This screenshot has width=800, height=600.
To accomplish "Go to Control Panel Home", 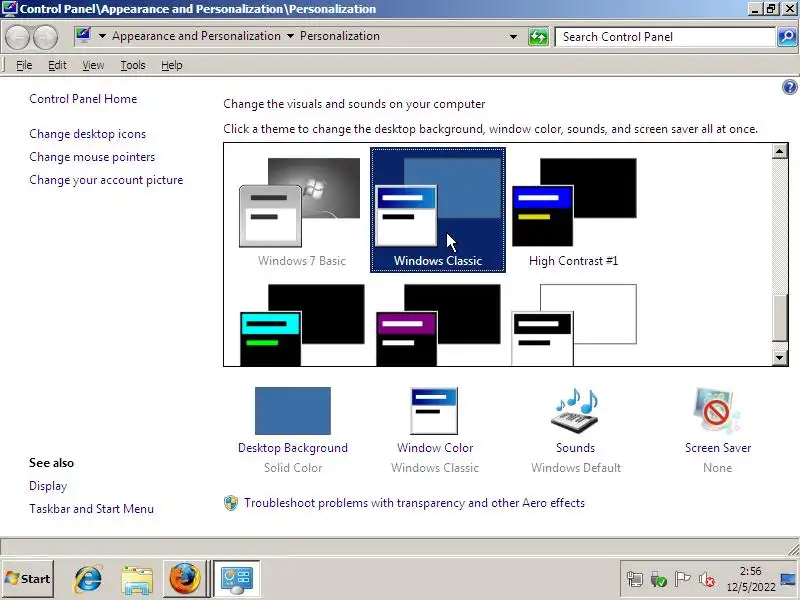I will pos(83,99).
